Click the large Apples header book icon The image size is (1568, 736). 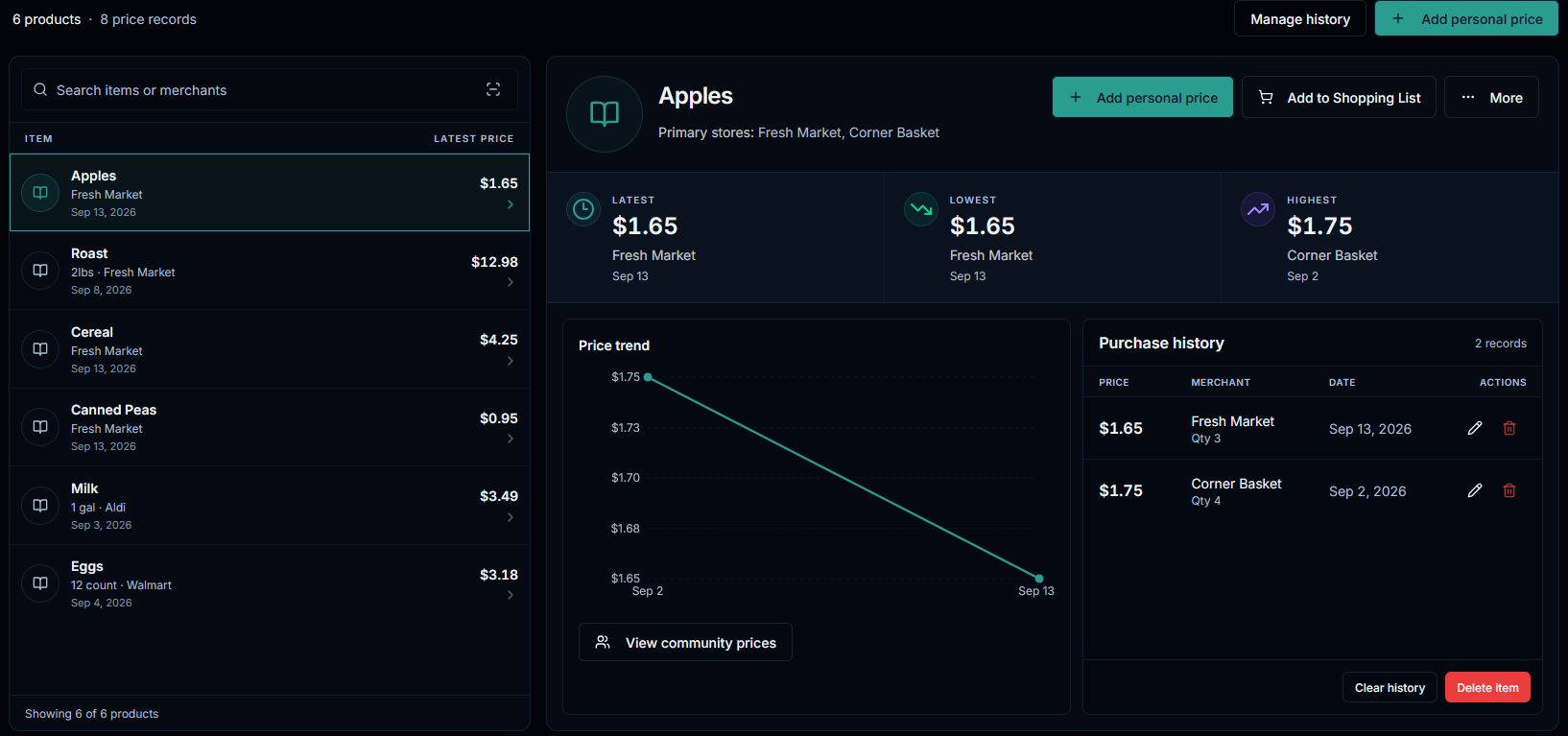605,114
